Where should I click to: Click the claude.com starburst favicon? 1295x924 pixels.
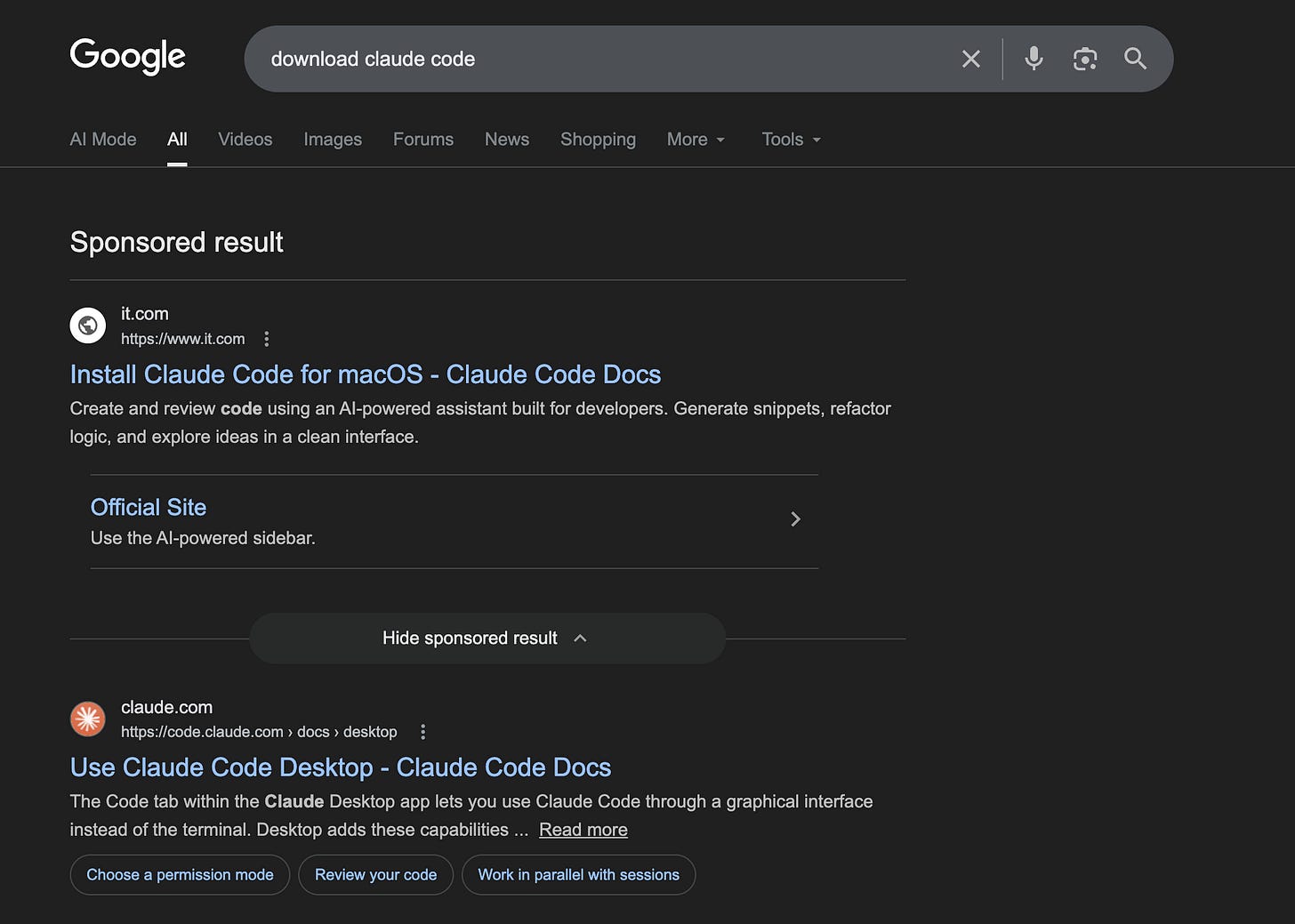(x=88, y=719)
